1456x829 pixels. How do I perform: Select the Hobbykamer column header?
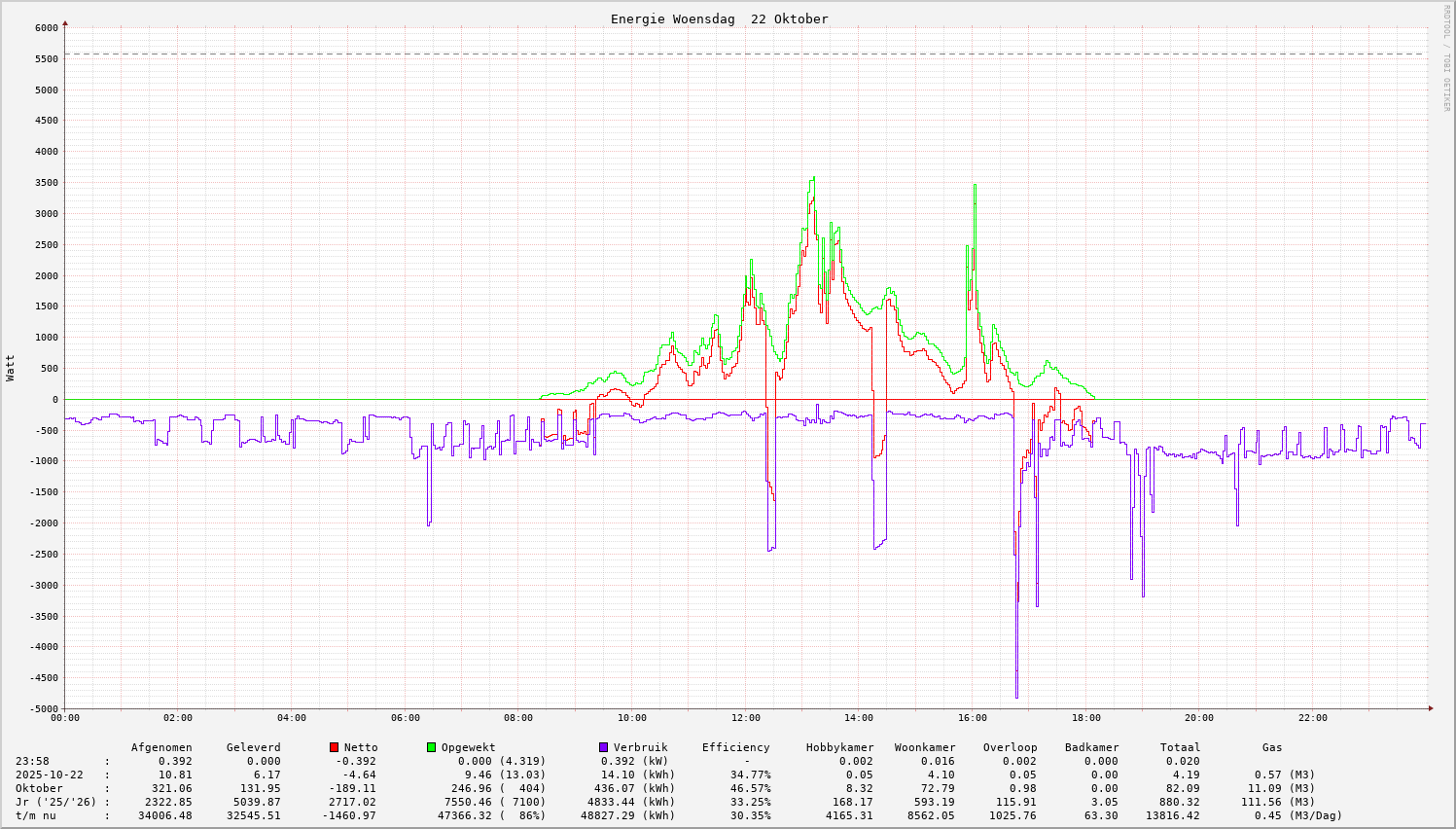[x=839, y=747]
